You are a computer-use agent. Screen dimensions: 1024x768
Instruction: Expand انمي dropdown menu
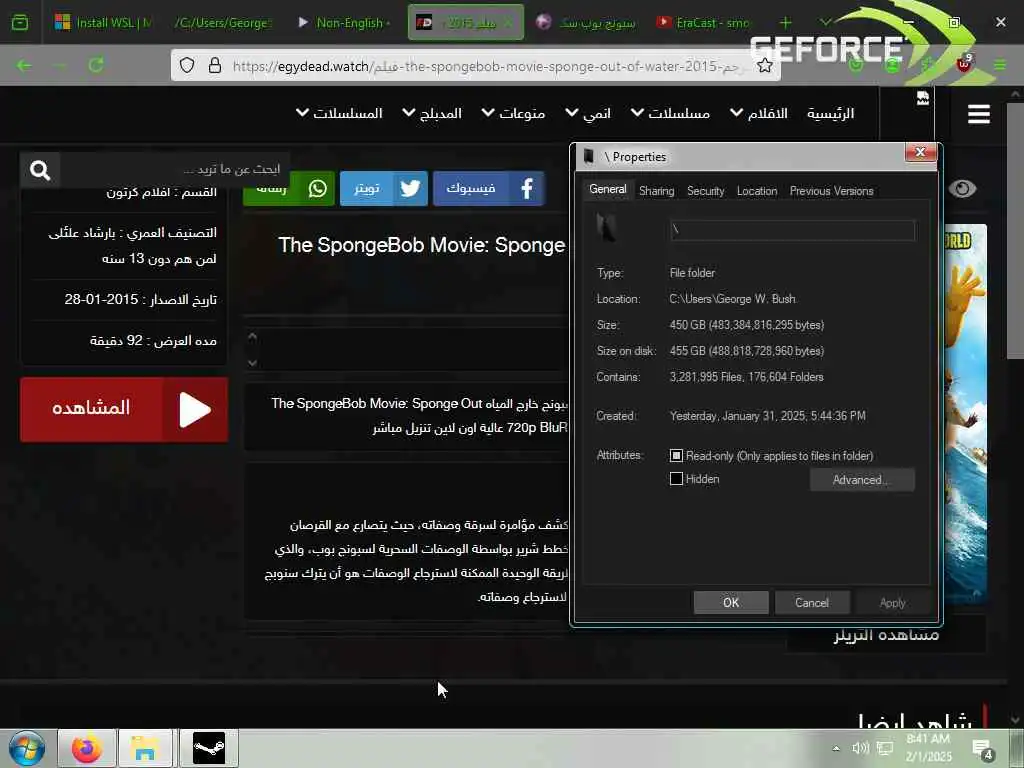coord(588,113)
